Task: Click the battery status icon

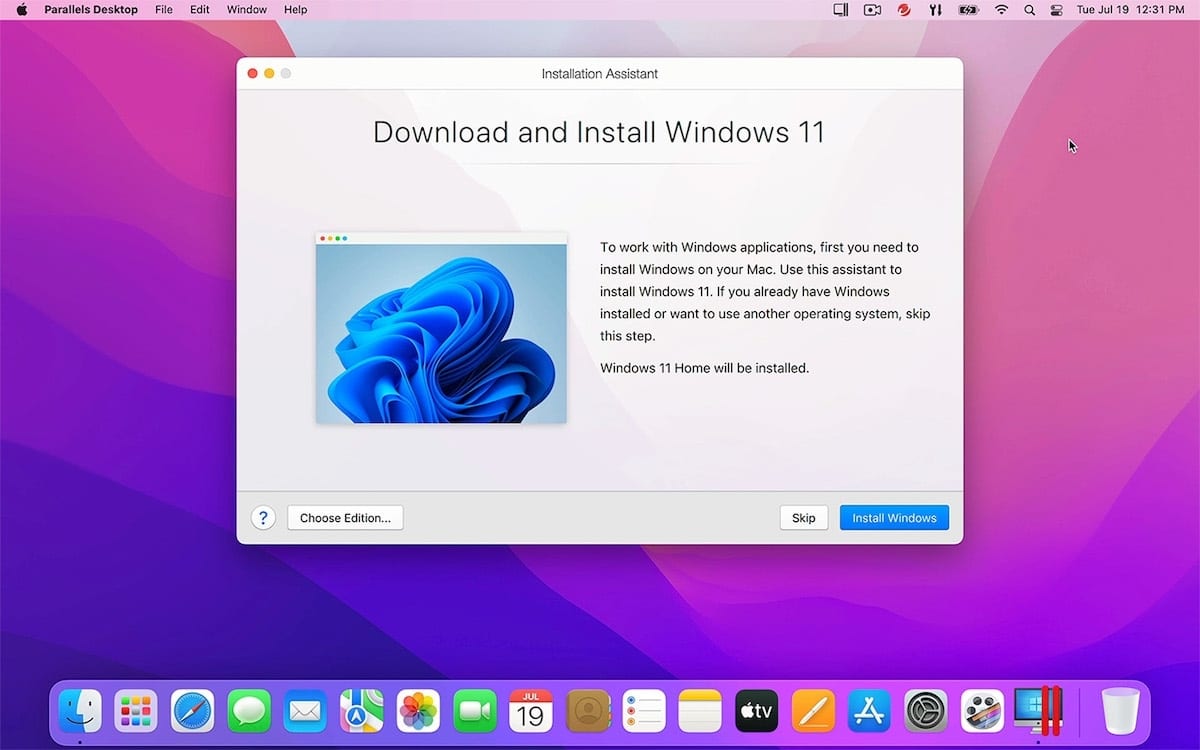Action: click(x=968, y=10)
